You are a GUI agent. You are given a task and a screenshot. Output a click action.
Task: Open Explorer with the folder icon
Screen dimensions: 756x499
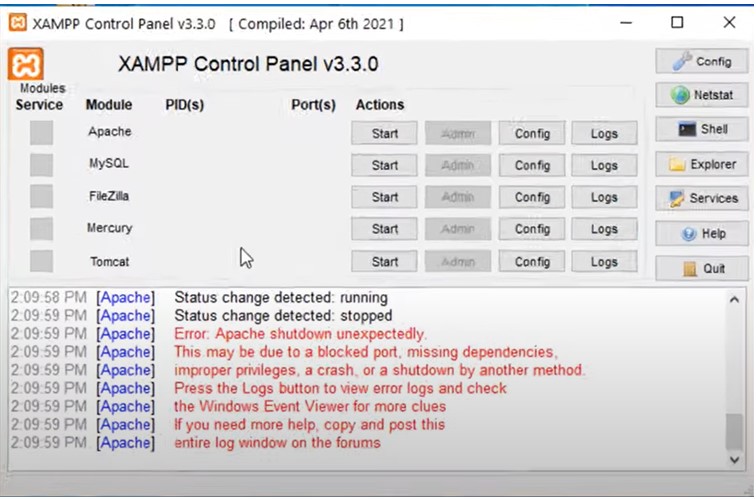[702, 164]
